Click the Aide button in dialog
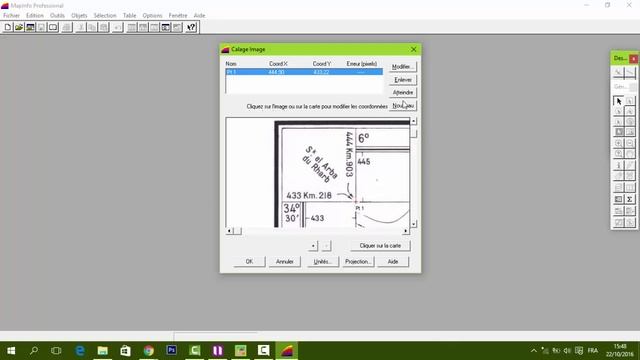This screenshot has height=360, width=640. 393,262
